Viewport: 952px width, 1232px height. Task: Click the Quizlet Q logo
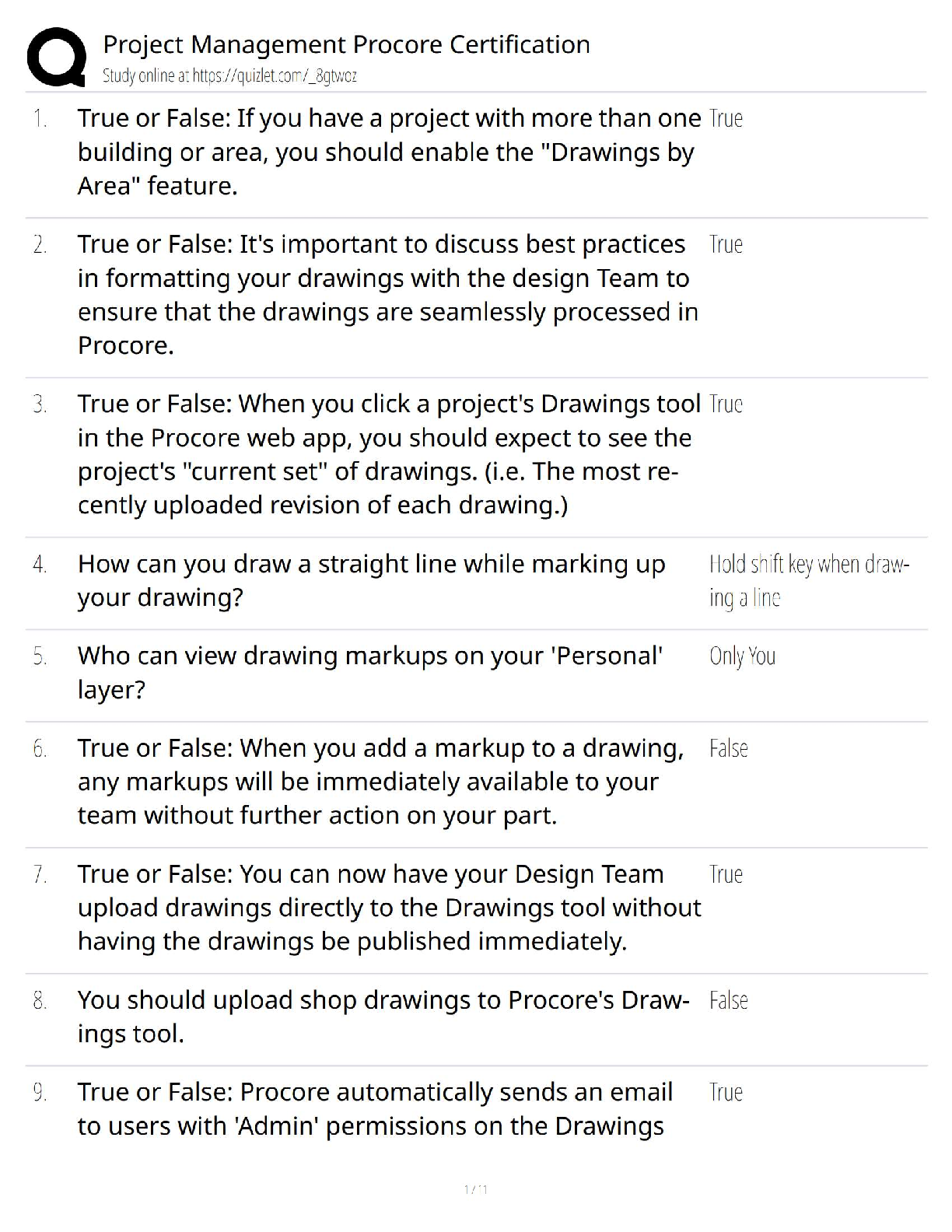[56, 57]
